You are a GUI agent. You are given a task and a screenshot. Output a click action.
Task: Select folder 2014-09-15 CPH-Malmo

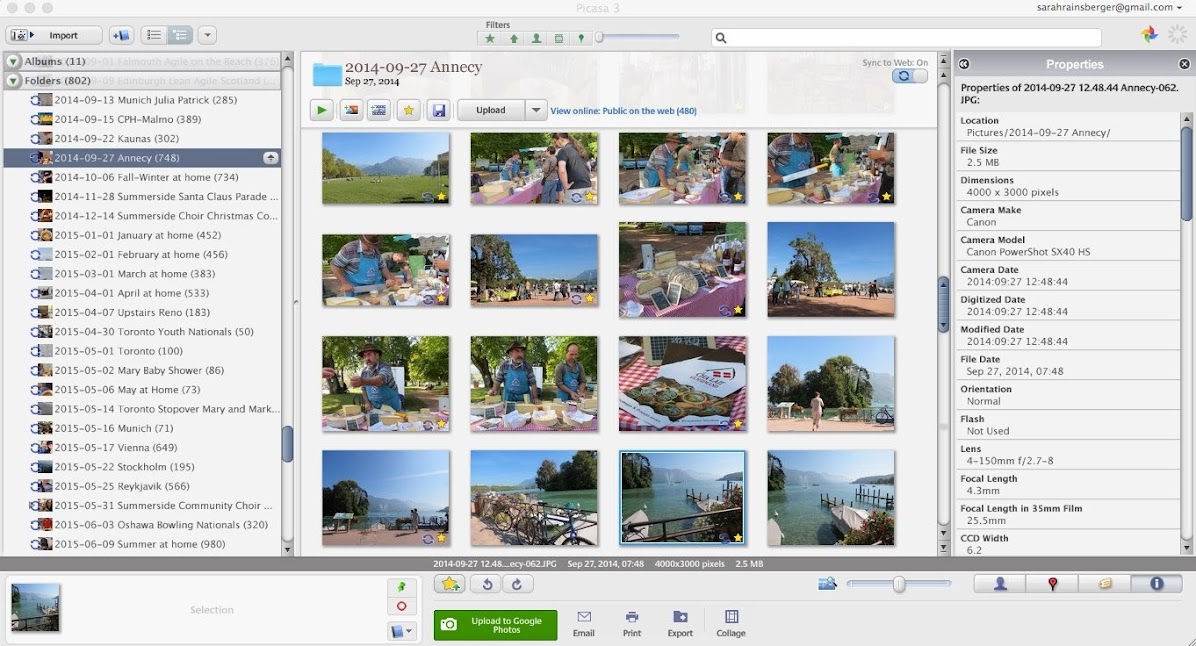coord(127,119)
